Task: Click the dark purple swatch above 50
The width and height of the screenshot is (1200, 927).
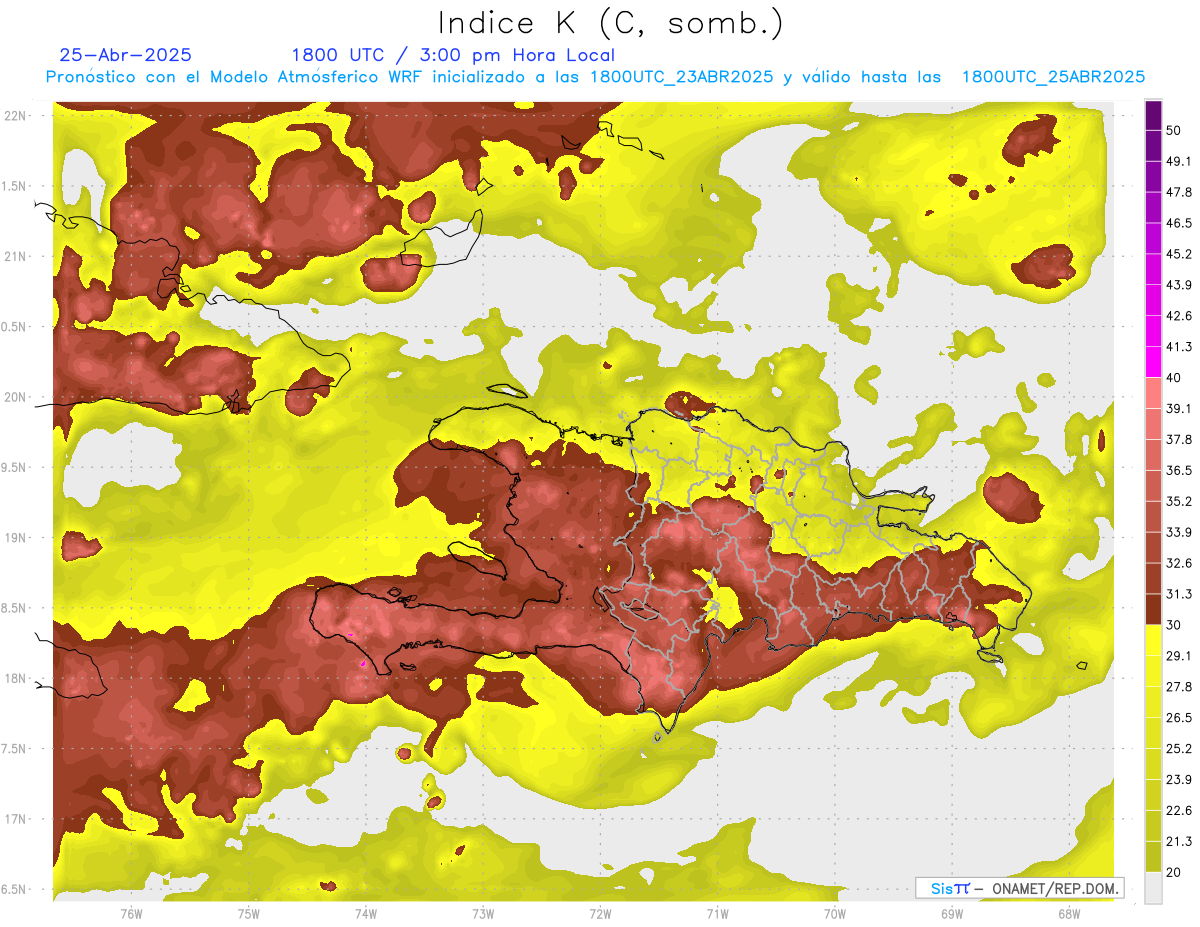Action: point(1153,115)
